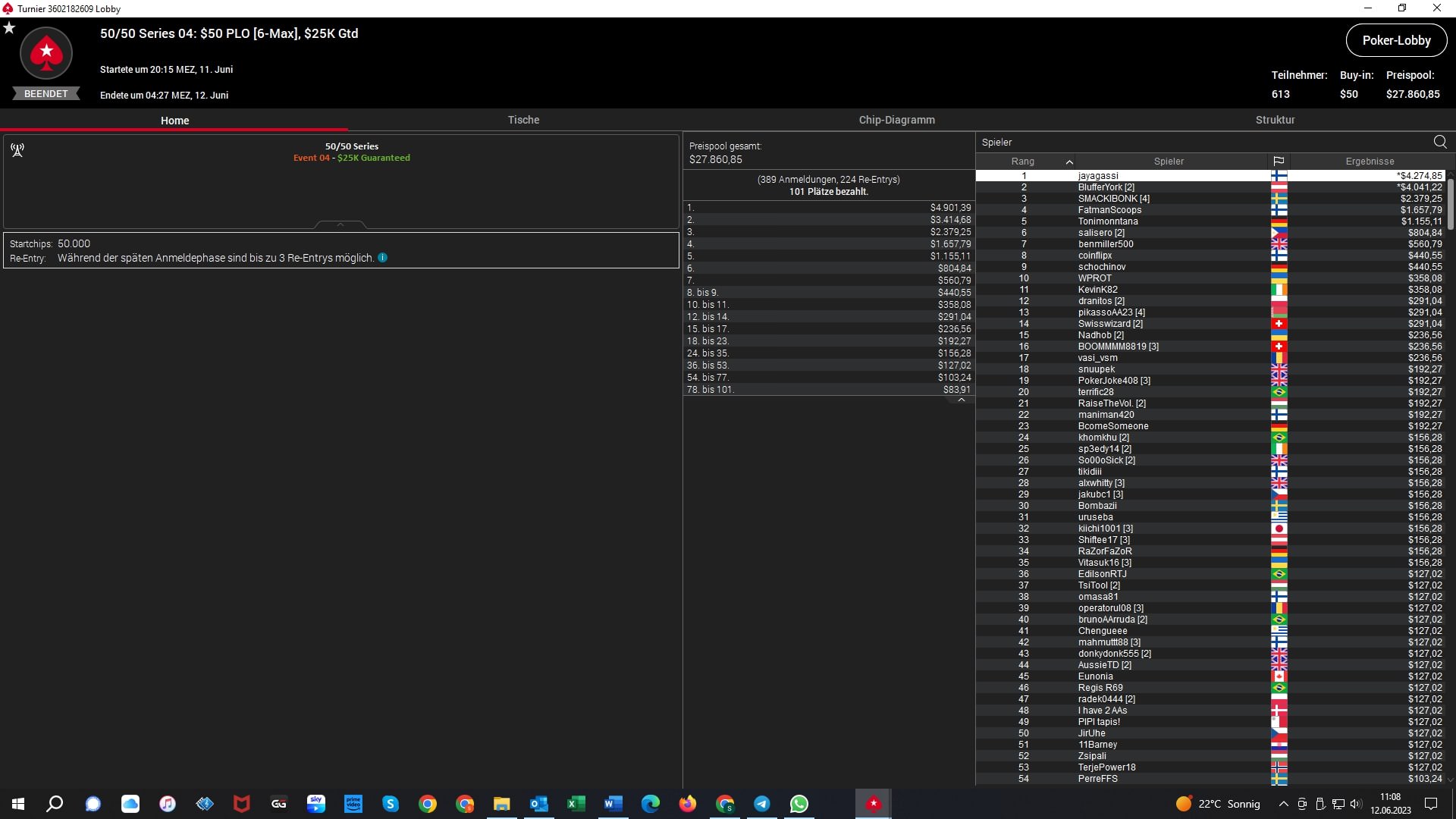Open Outlook from the taskbar
1456x819 pixels.
pos(539,804)
